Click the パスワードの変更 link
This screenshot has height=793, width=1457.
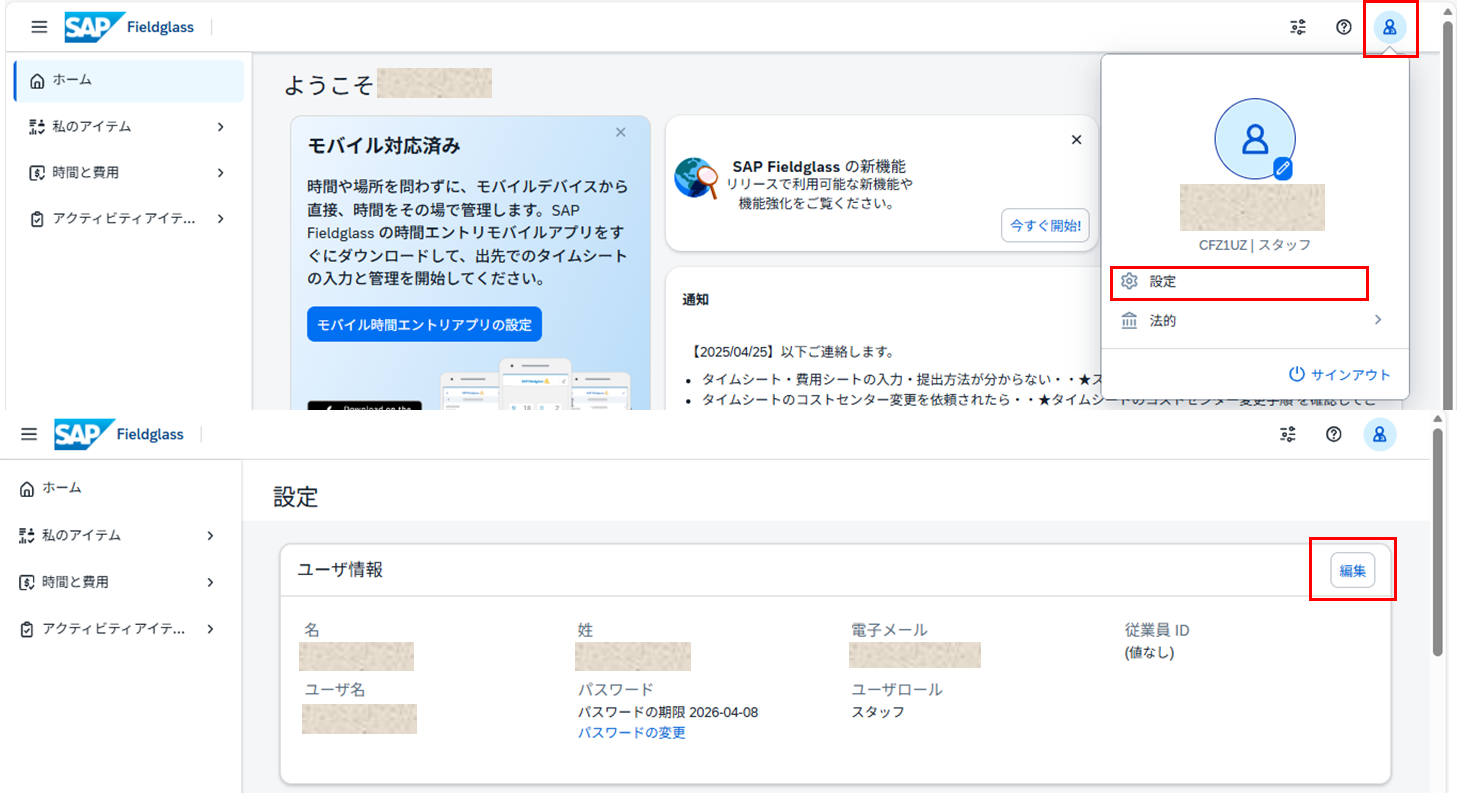coord(631,733)
